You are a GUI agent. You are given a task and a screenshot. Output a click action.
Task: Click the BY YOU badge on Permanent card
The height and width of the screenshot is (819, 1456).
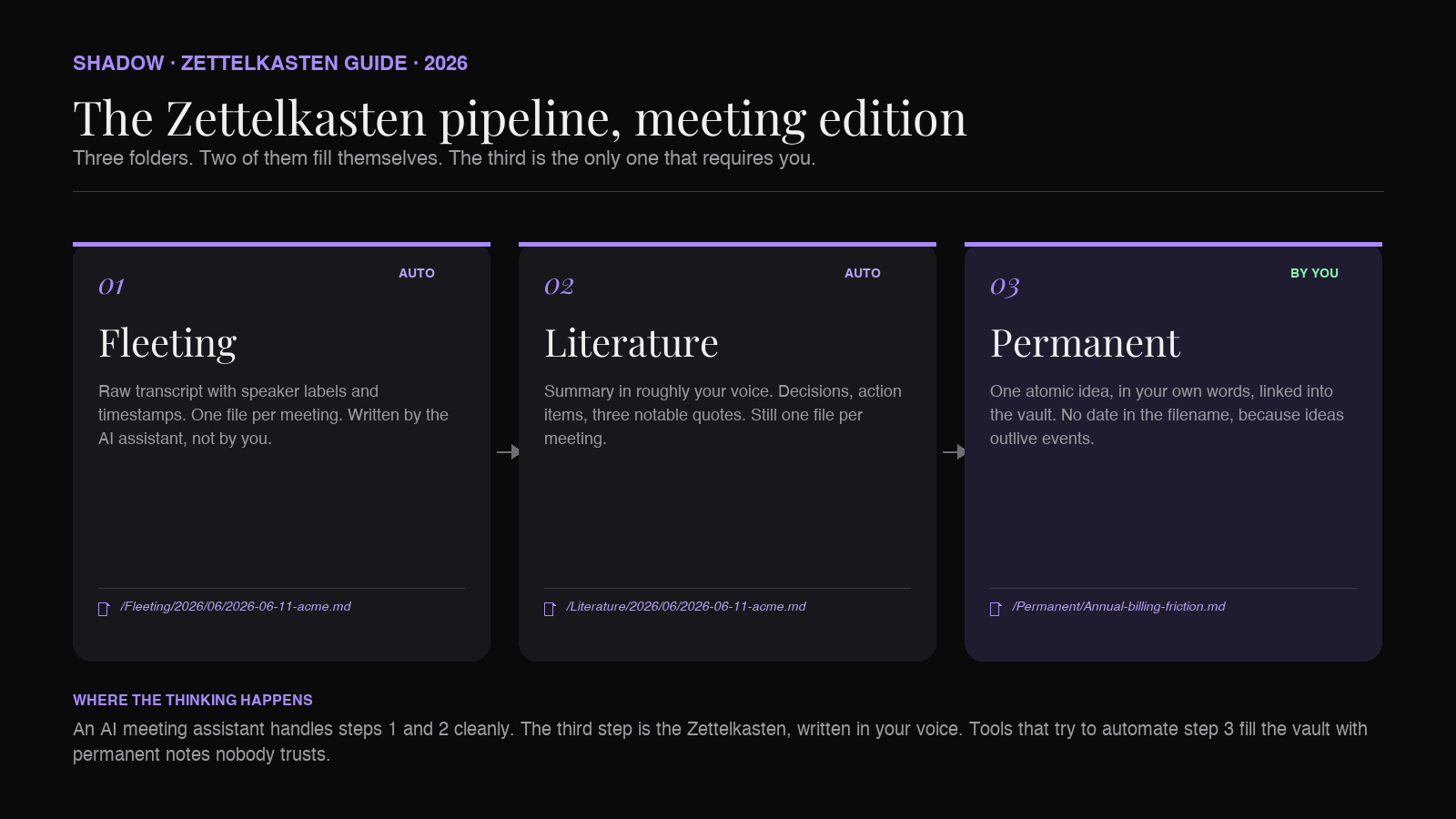[x=1314, y=273]
